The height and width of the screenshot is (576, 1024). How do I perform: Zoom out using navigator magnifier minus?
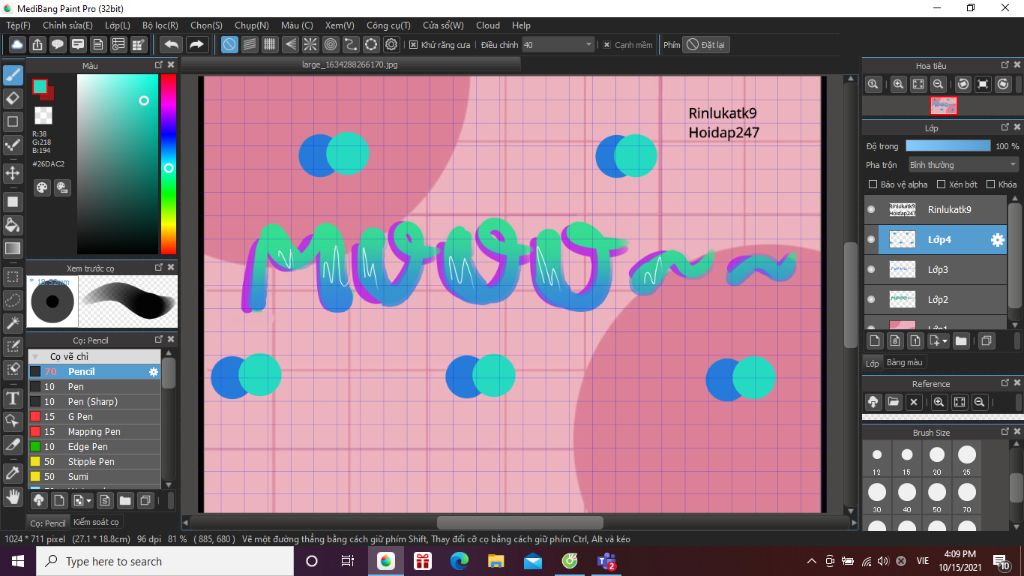coord(938,84)
